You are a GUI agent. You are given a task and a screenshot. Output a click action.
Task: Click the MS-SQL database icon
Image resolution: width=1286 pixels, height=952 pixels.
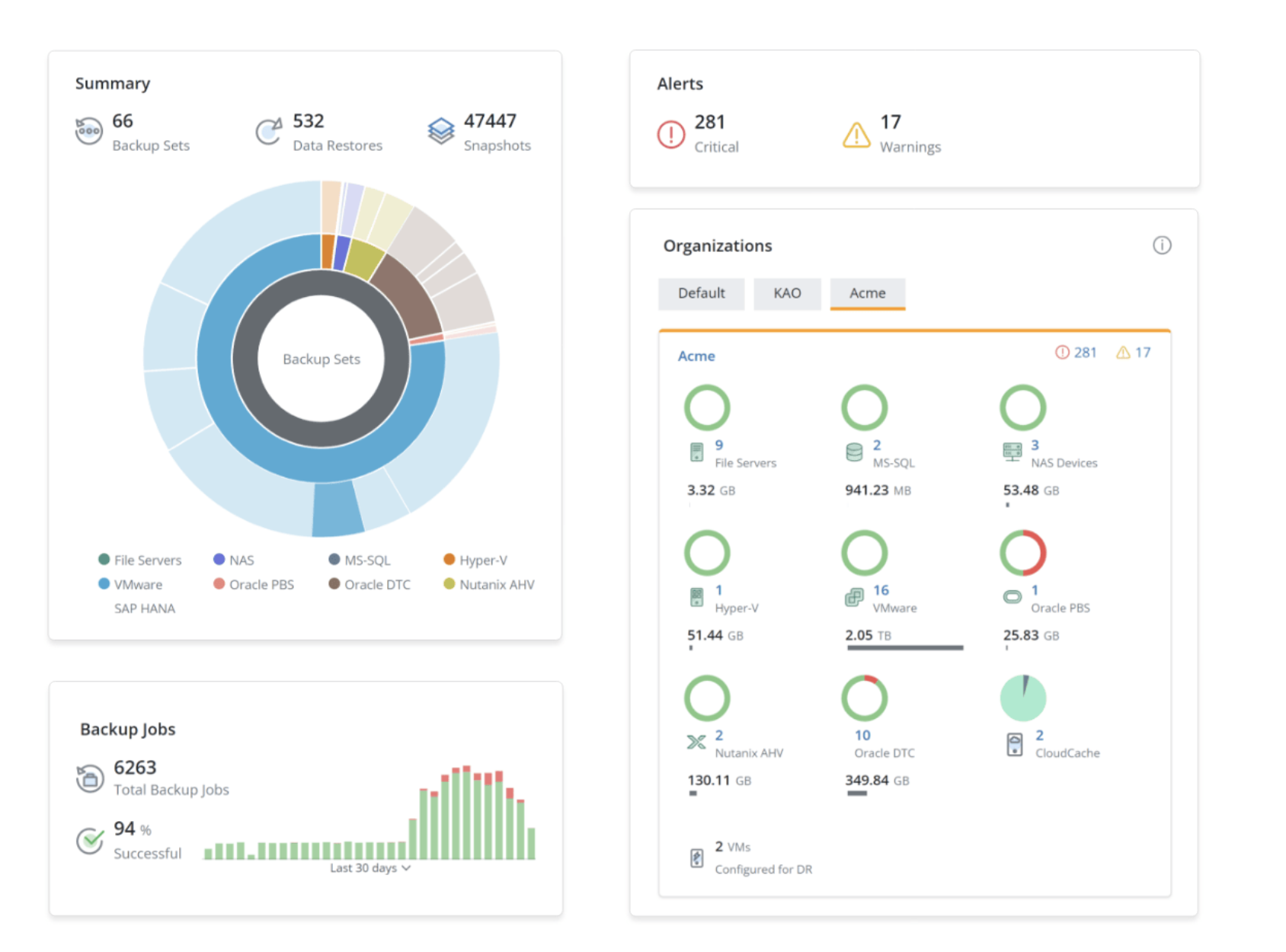(x=854, y=452)
